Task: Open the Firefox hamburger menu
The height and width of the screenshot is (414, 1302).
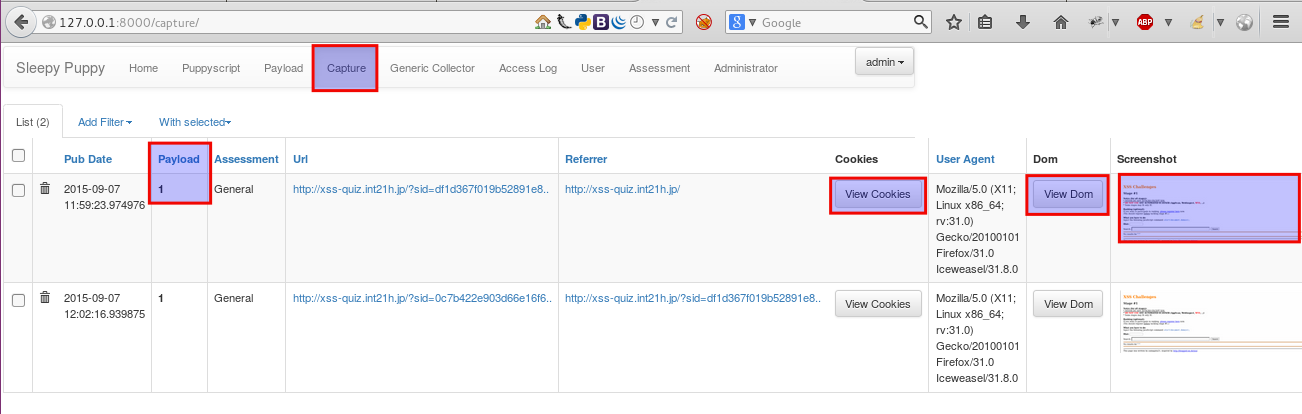Action: pos(1281,22)
